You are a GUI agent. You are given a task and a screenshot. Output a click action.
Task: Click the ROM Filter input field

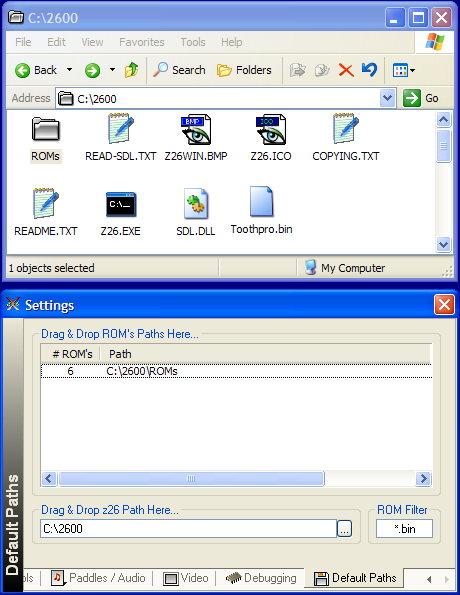point(404,529)
